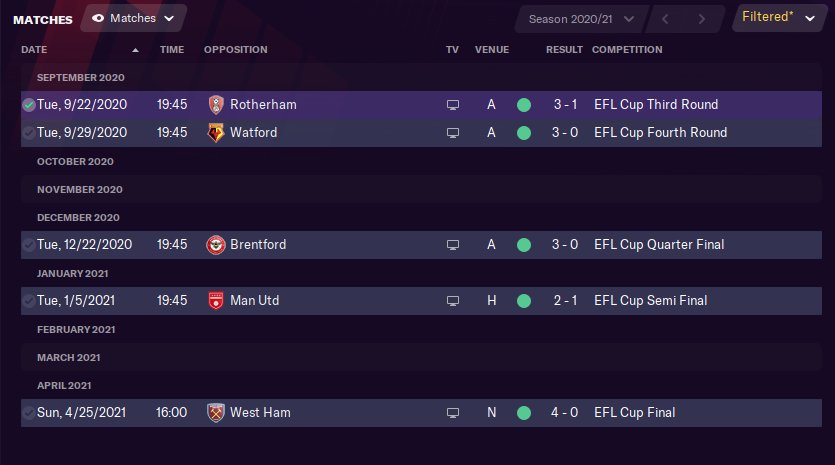Toggle the checkmark on Rotherham match row

point(29,105)
